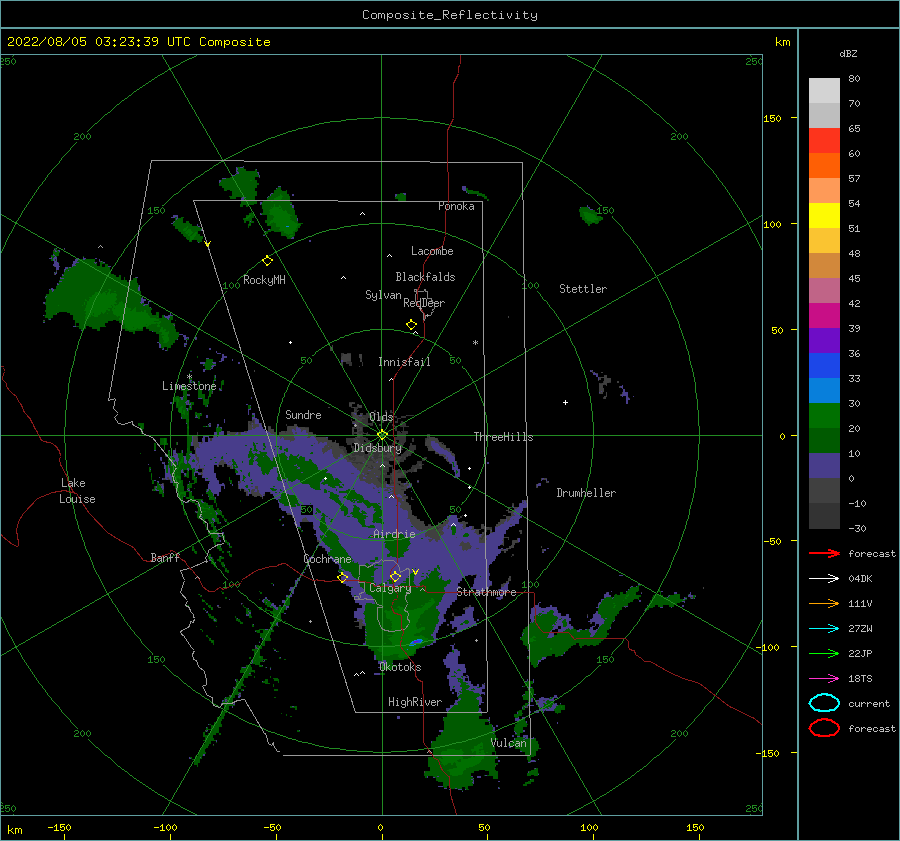Click the Didsbury city label
This screenshot has height=841, width=900.
coord(378,448)
